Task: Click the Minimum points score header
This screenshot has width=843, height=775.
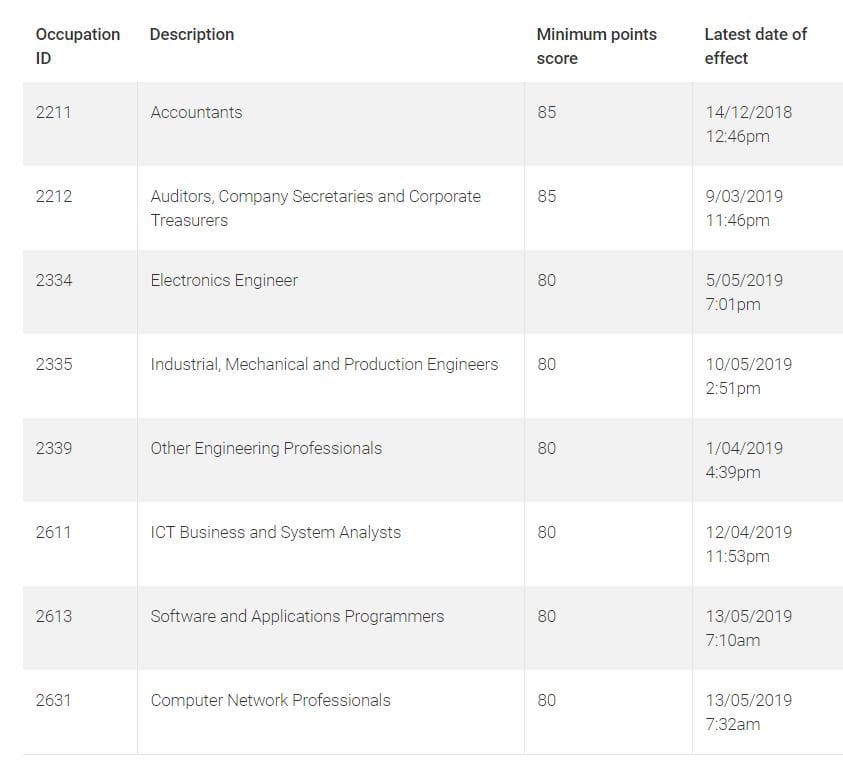Action: (x=596, y=46)
